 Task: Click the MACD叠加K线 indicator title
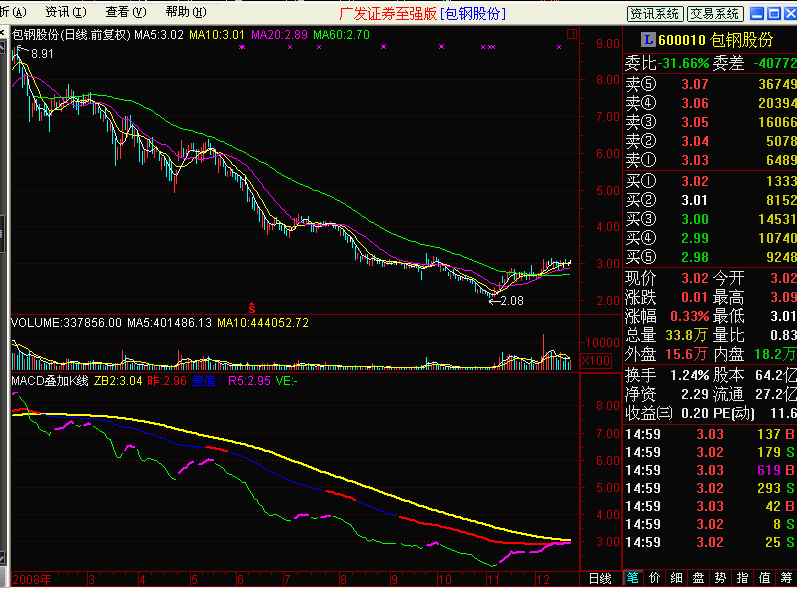click(x=50, y=381)
